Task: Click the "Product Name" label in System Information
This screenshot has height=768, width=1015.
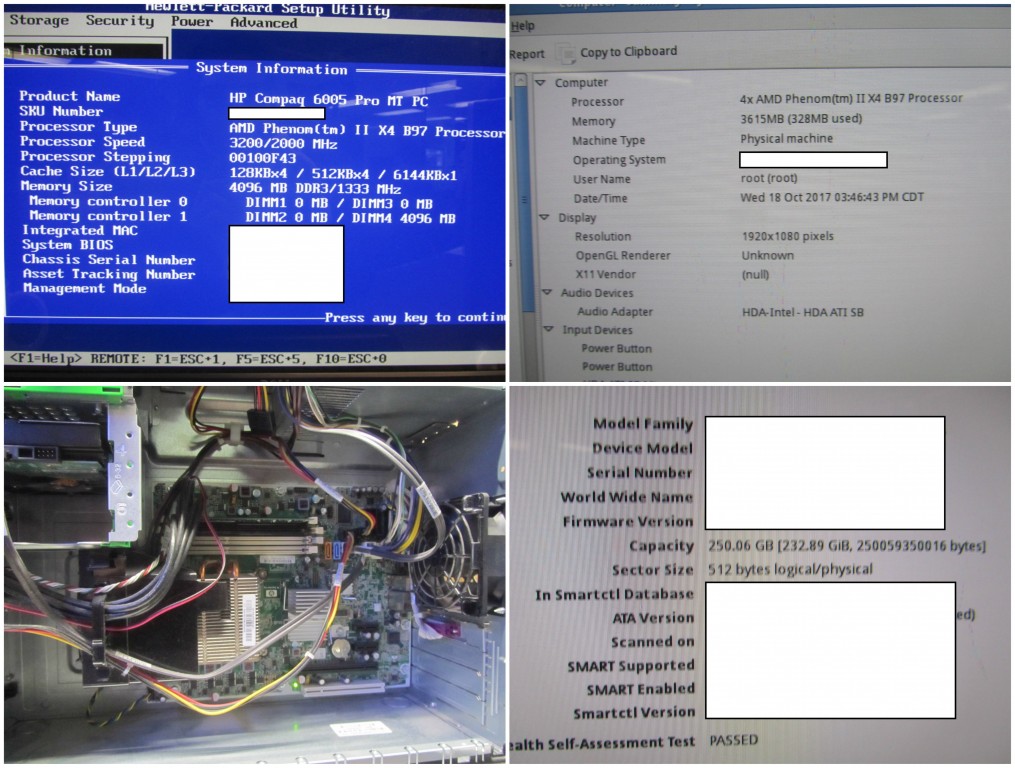Action: pos(70,96)
